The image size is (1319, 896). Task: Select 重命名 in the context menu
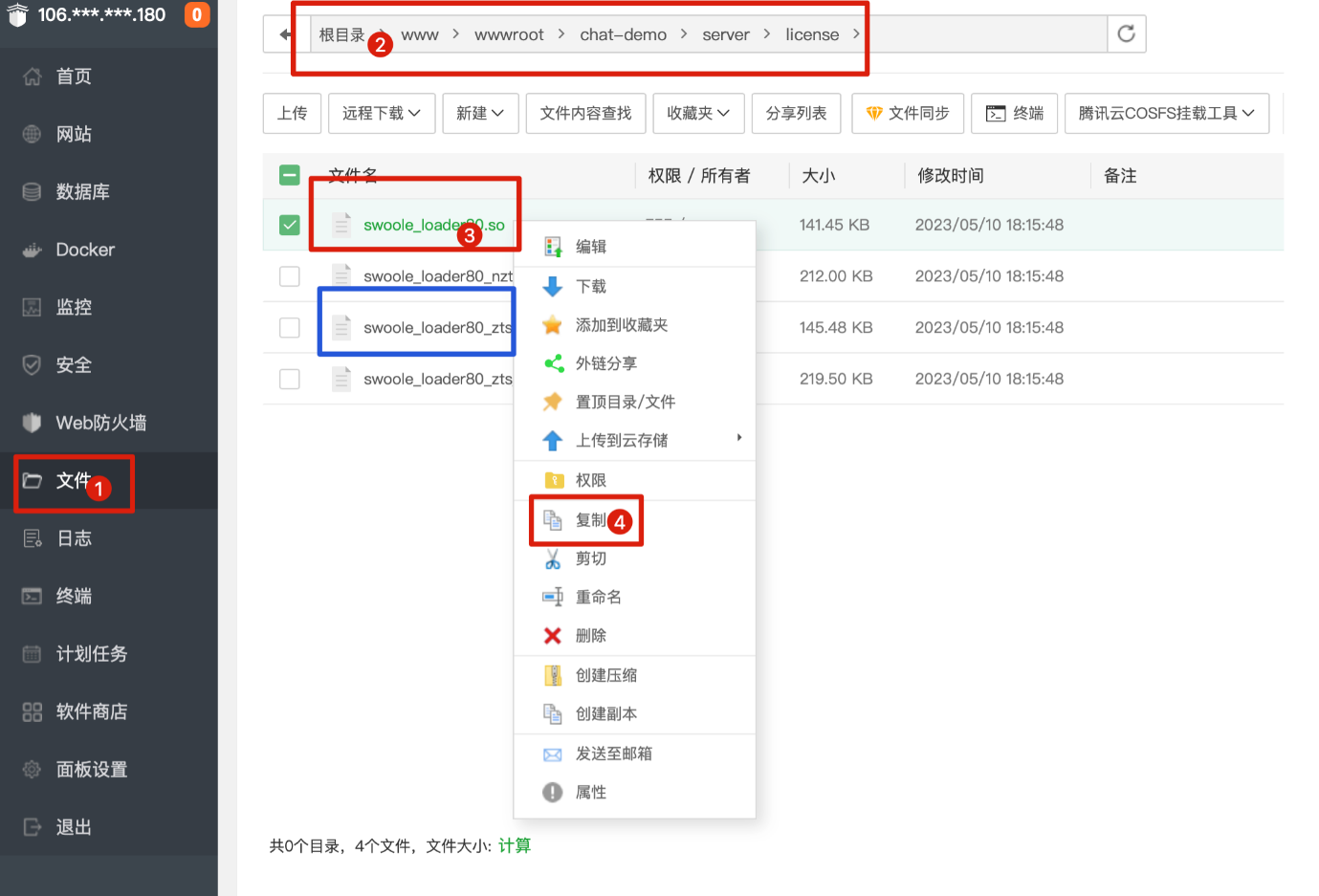pos(598,598)
